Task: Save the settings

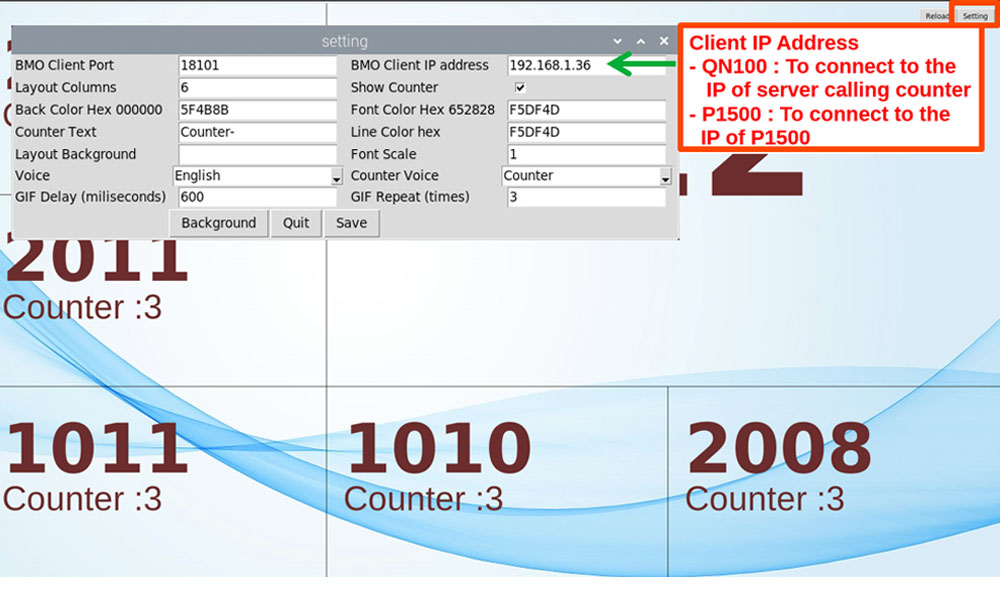Action: coord(351,223)
